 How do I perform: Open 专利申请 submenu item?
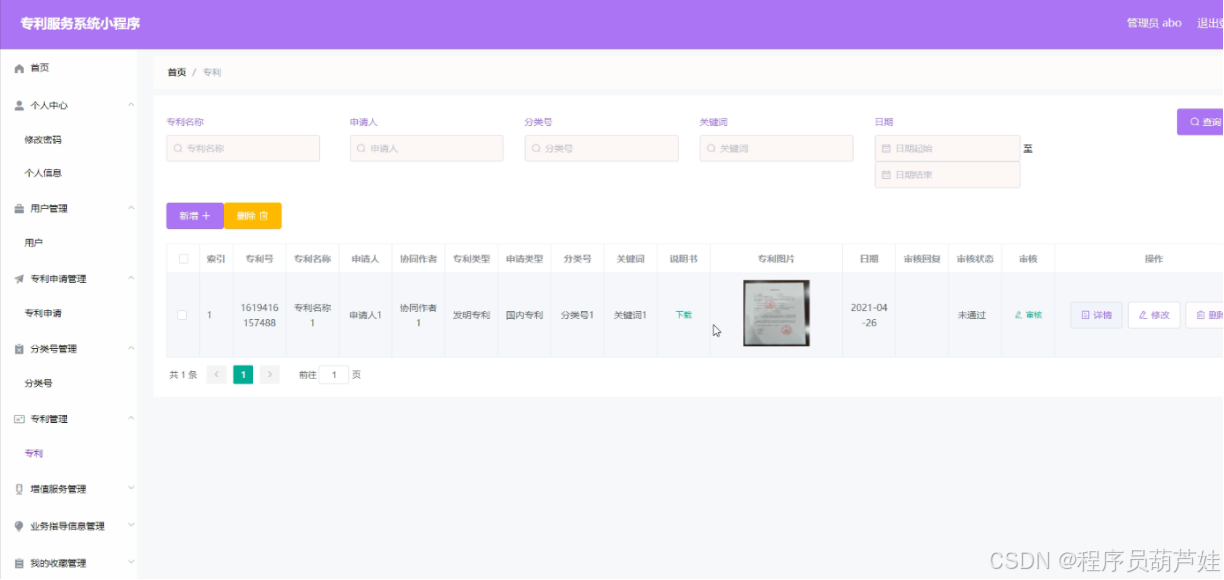[x=43, y=313]
